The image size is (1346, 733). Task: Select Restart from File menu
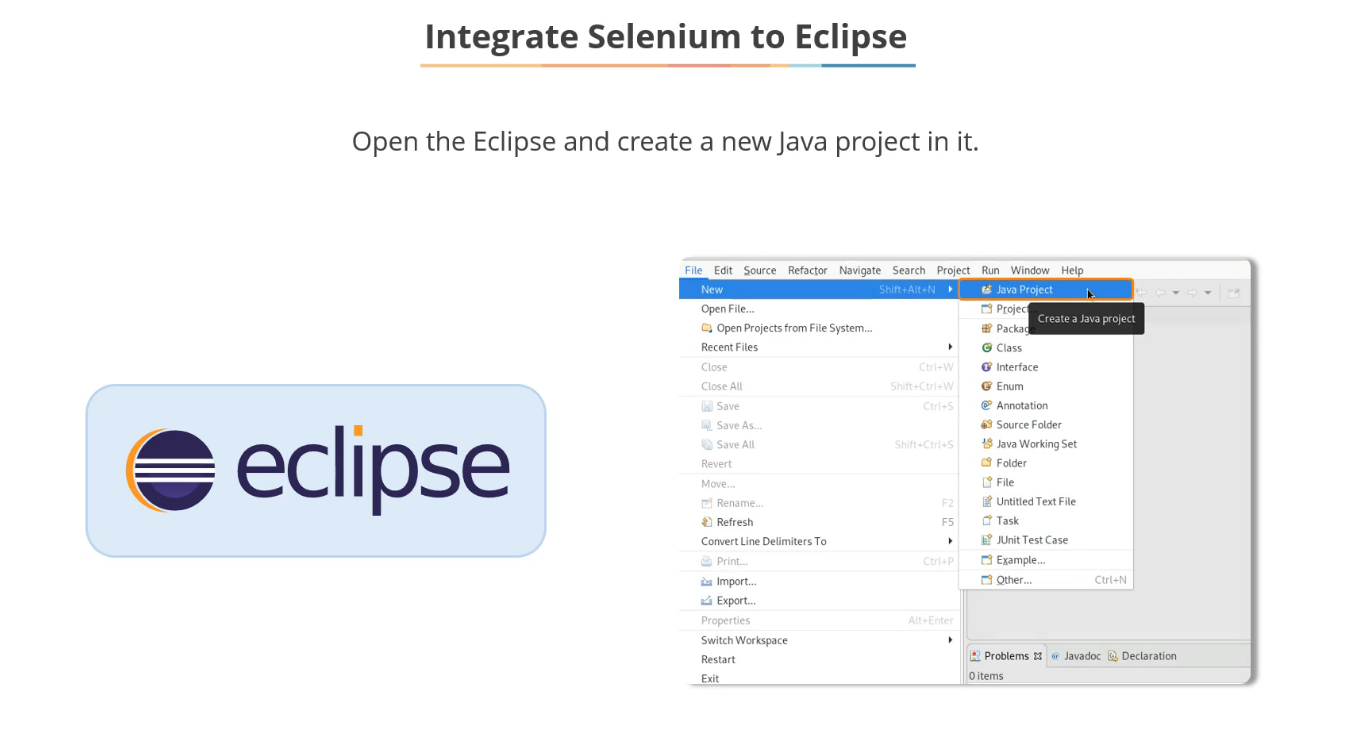pyautogui.click(x=819, y=659)
